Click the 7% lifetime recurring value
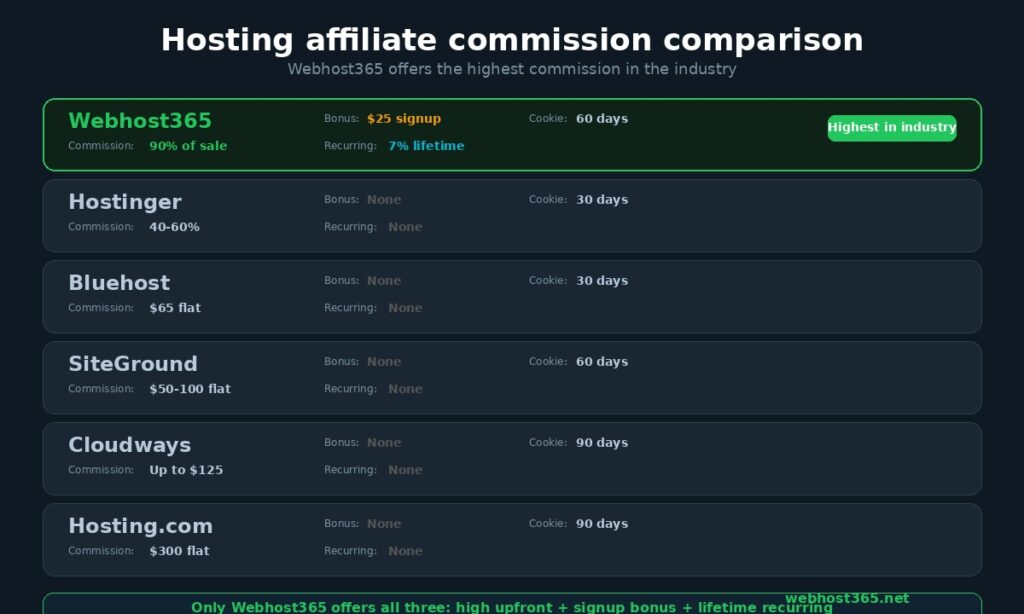 pos(426,145)
